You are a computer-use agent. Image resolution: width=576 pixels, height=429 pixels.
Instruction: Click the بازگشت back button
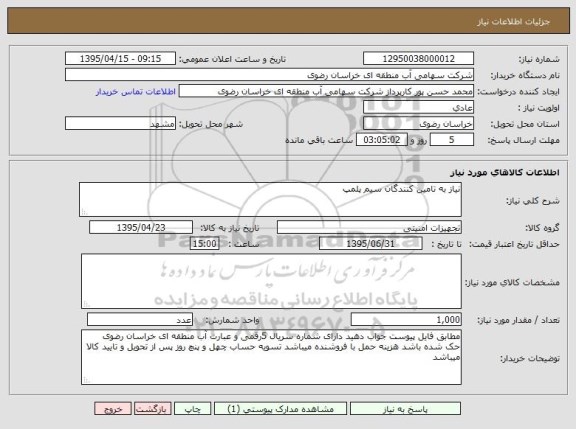click(152, 409)
